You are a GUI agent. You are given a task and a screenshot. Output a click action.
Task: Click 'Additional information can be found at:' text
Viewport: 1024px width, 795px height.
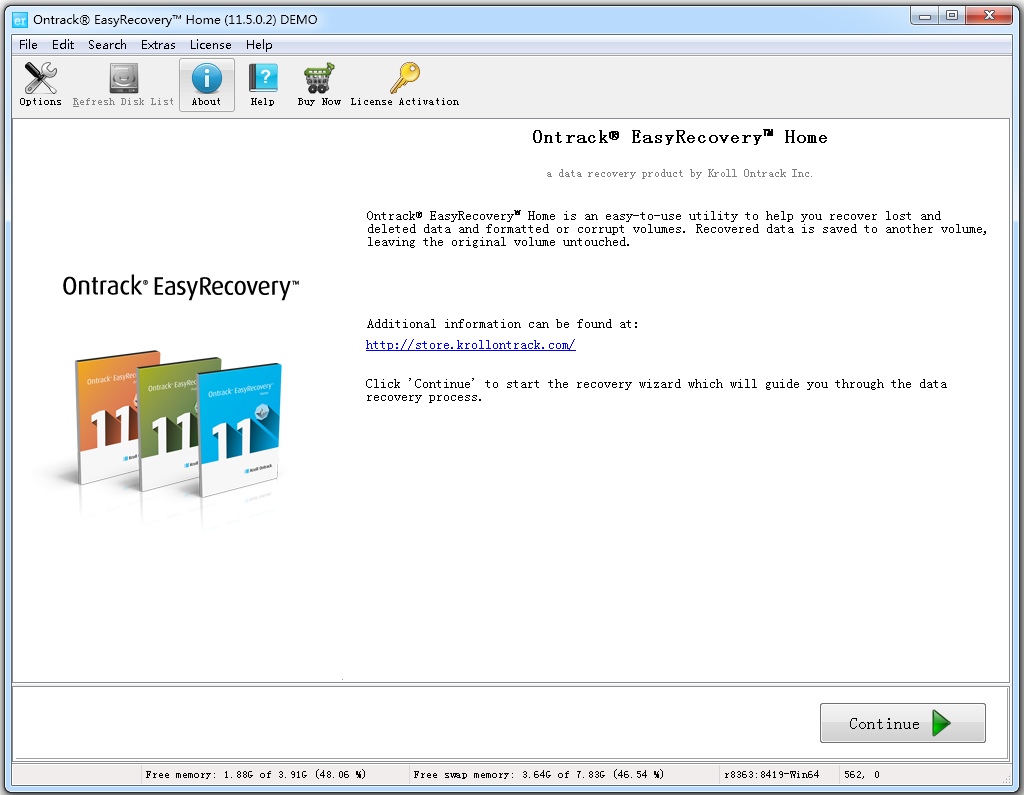coord(502,324)
